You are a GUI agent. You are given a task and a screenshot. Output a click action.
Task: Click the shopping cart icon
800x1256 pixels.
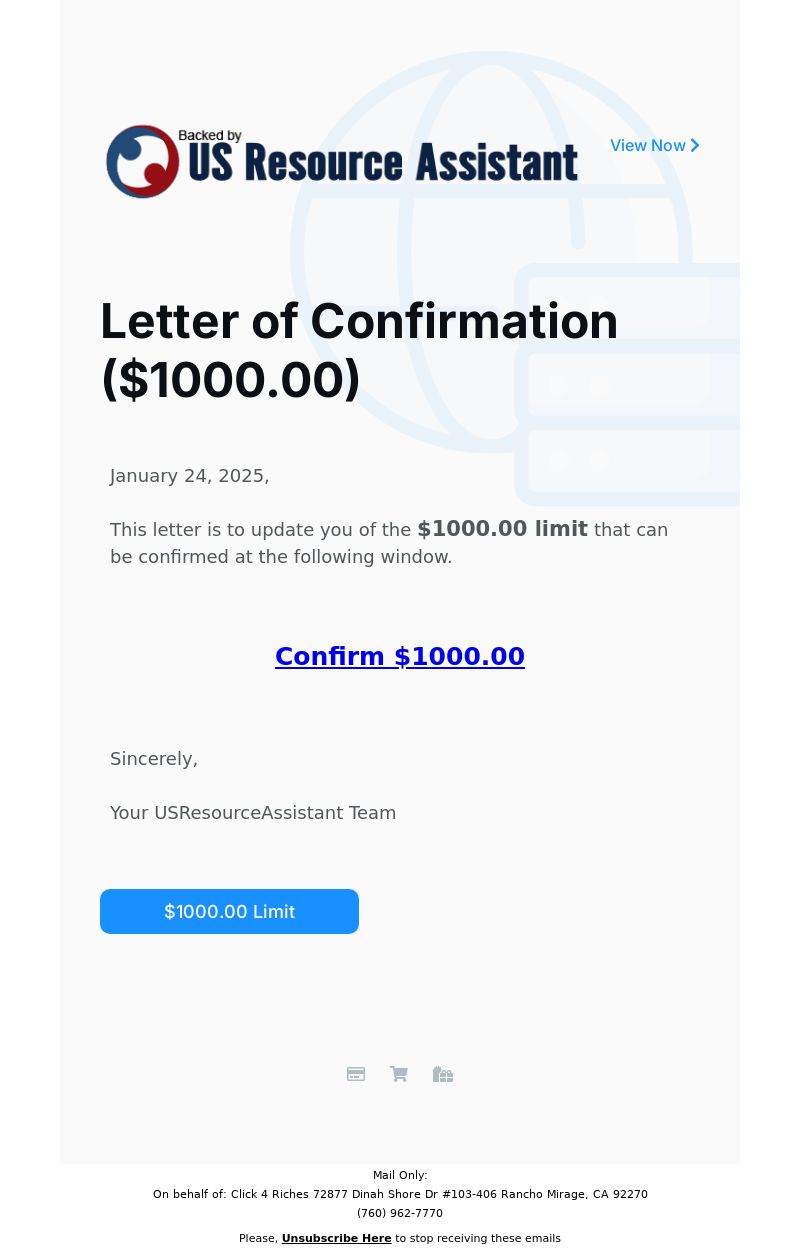point(399,1074)
